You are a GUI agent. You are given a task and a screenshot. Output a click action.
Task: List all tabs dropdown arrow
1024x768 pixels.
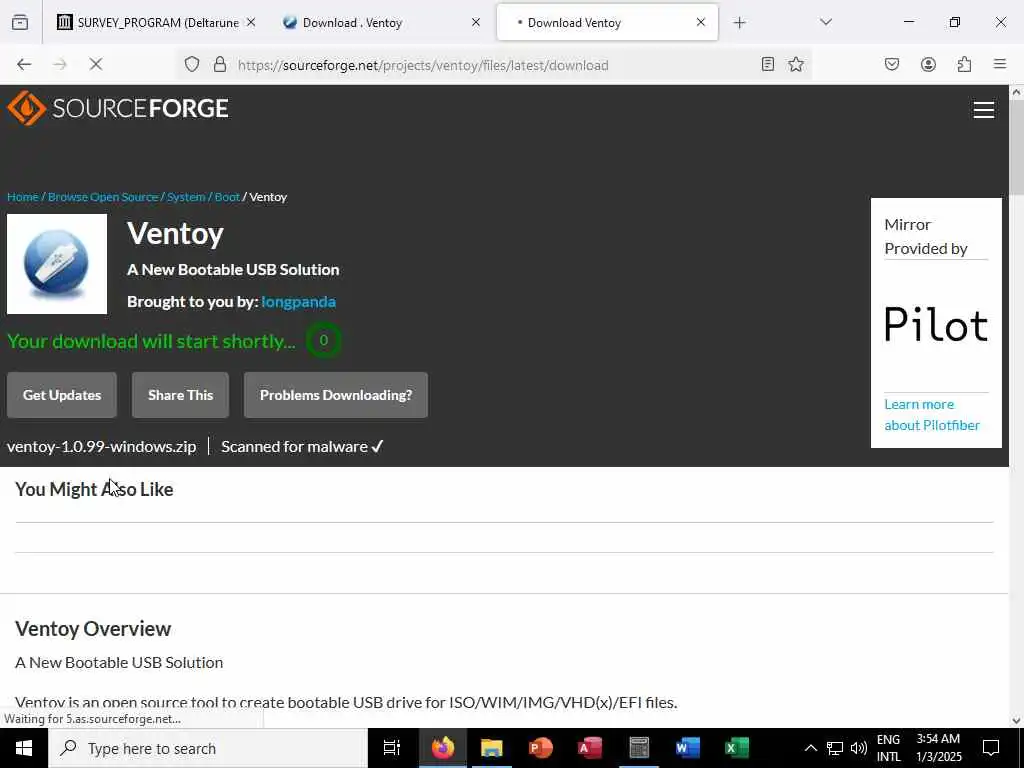[x=825, y=22]
